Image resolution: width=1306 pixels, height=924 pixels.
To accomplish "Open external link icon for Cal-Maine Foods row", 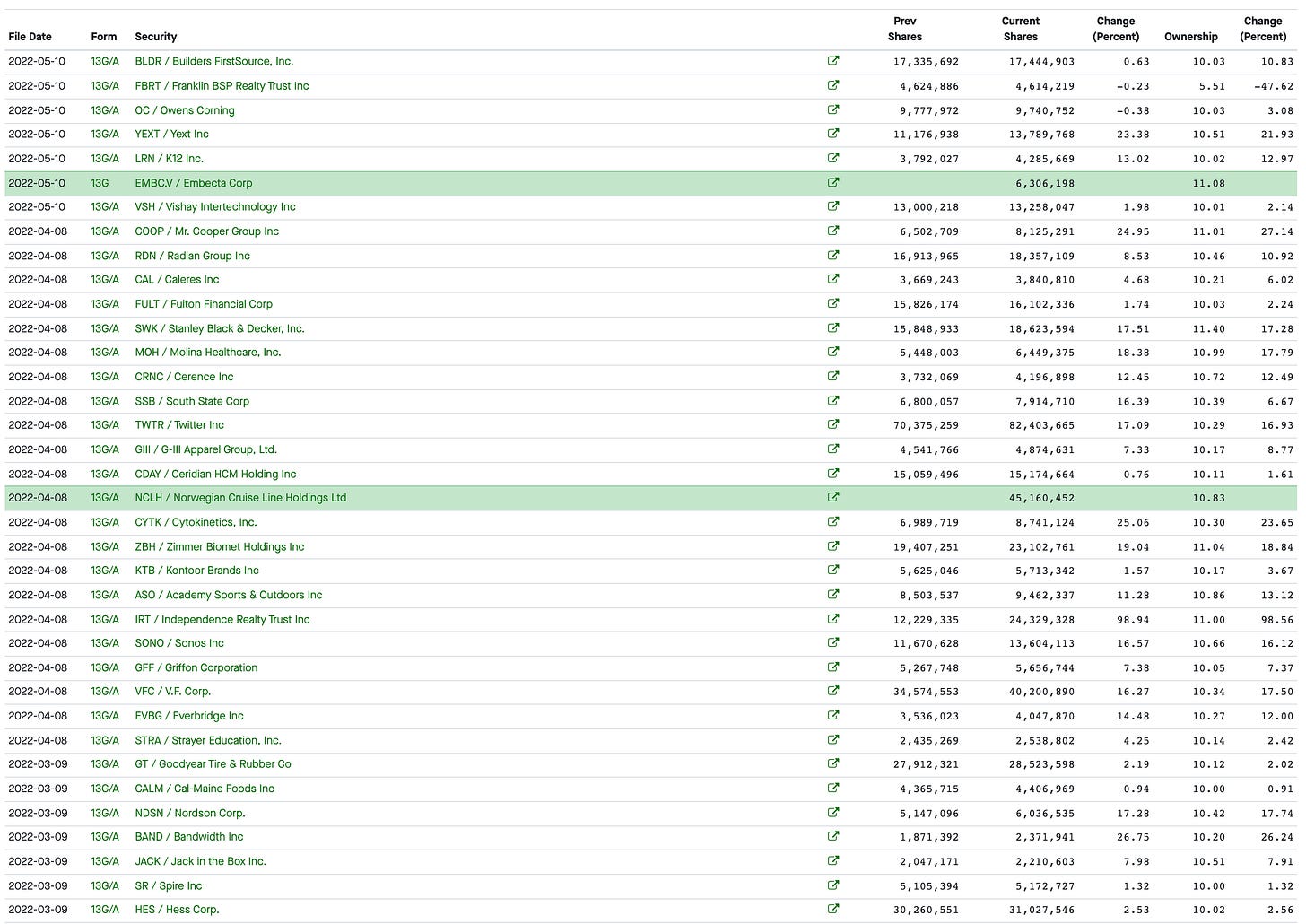I will pos(833,788).
